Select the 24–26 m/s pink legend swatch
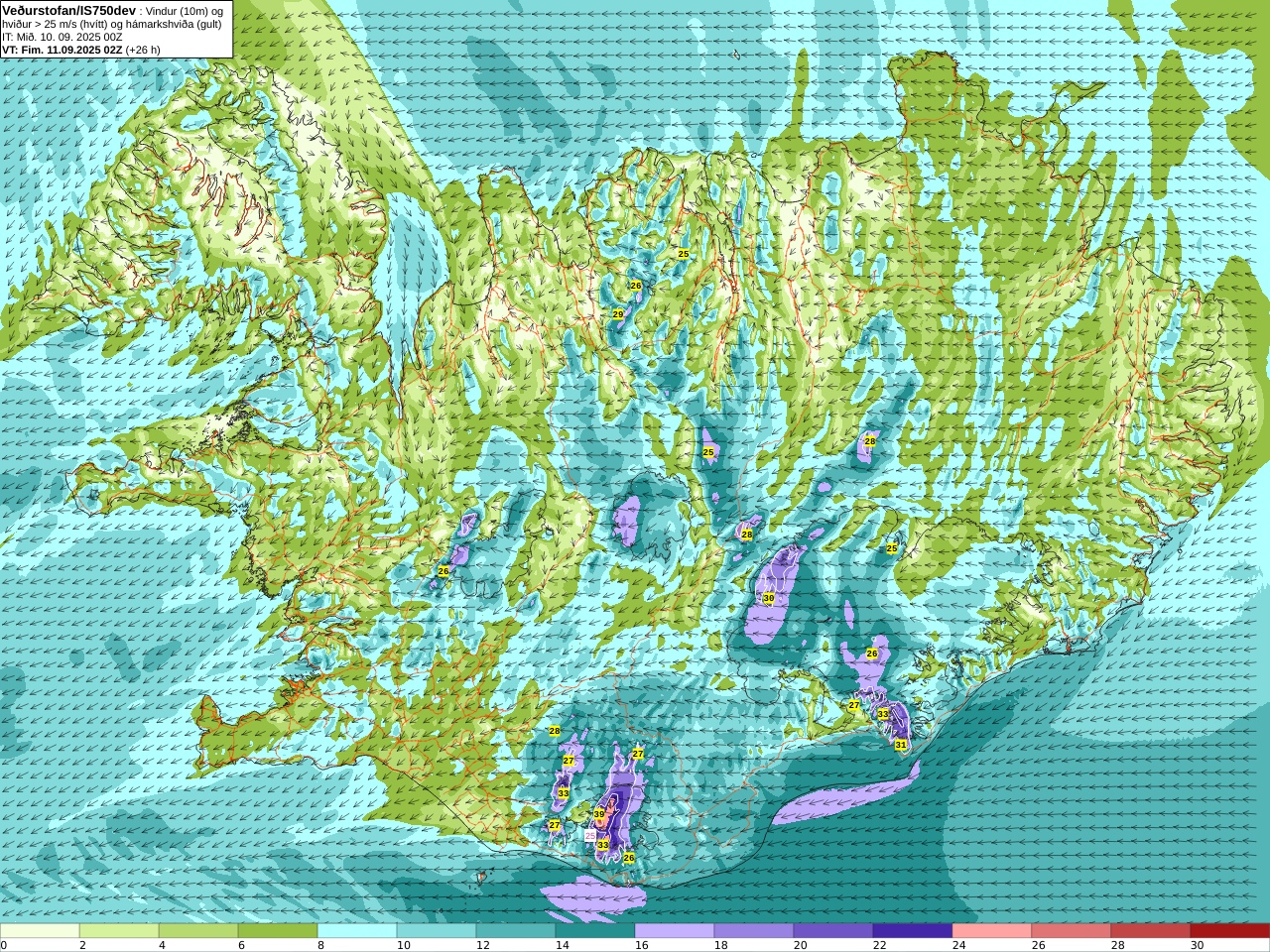This screenshot has height=952, width=1270. 992,931
